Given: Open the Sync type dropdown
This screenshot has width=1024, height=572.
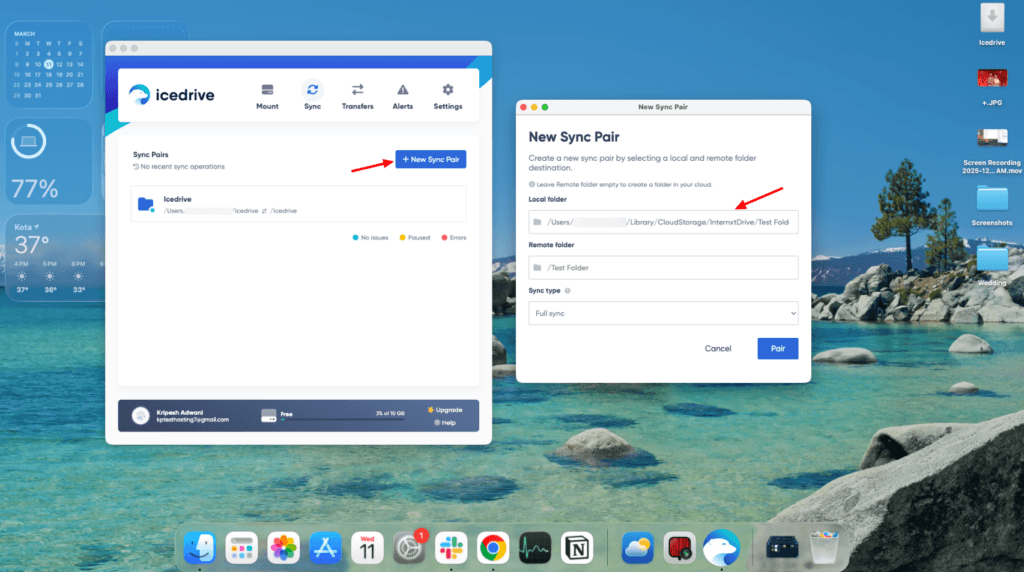Looking at the screenshot, I should click(663, 313).
